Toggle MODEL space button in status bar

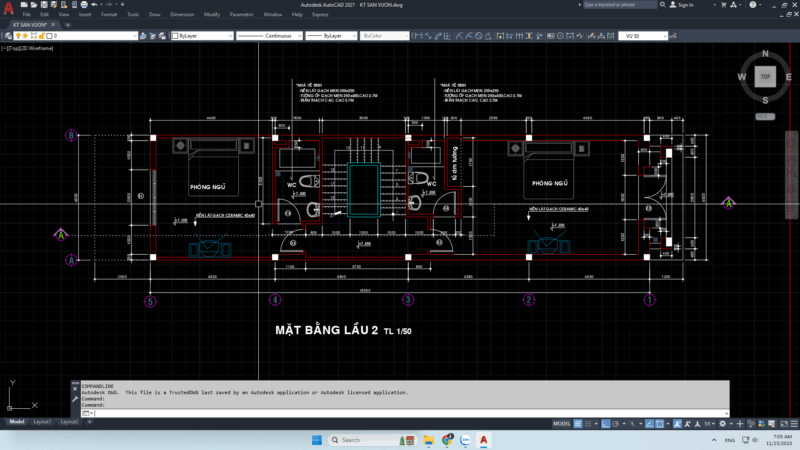coord(562,423)
